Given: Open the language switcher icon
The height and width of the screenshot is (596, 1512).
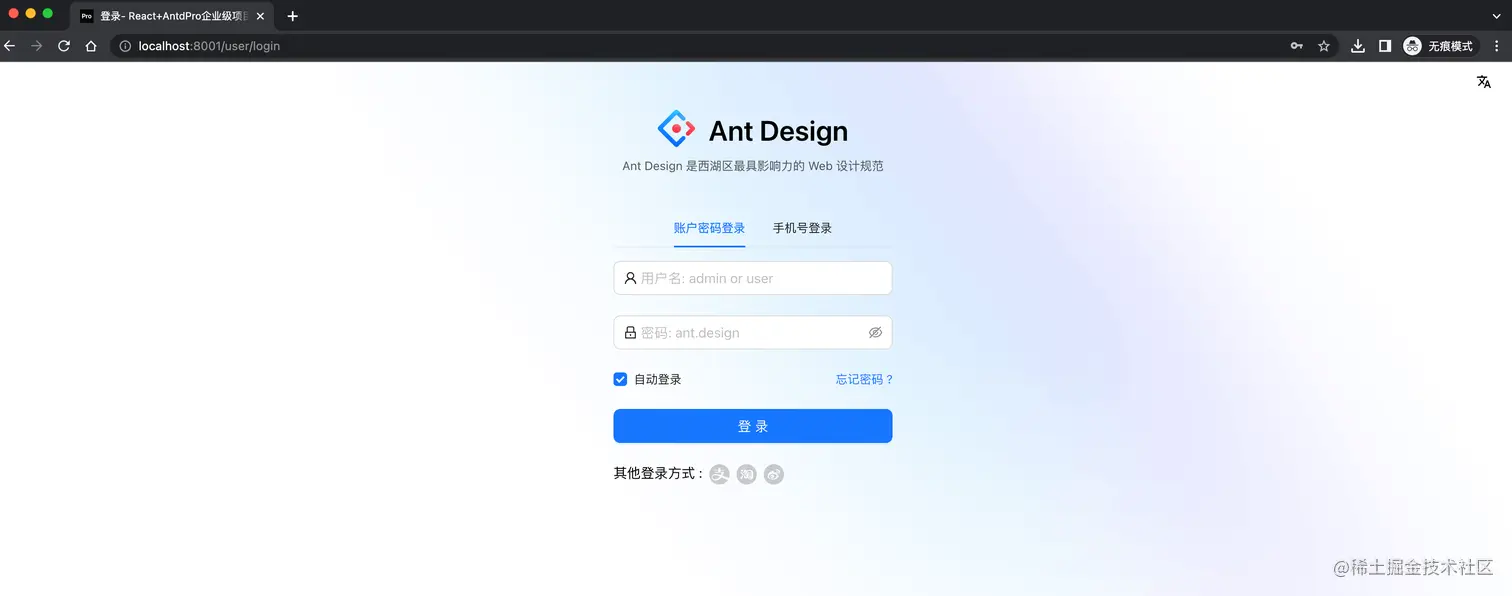Looking at the screenshot, I should [x=1484, y=82].
